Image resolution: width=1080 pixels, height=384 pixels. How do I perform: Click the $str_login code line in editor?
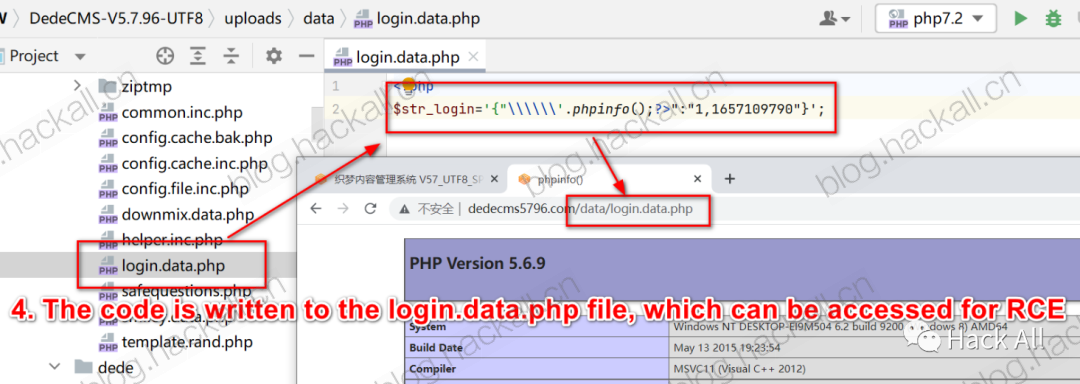[609, 109]
